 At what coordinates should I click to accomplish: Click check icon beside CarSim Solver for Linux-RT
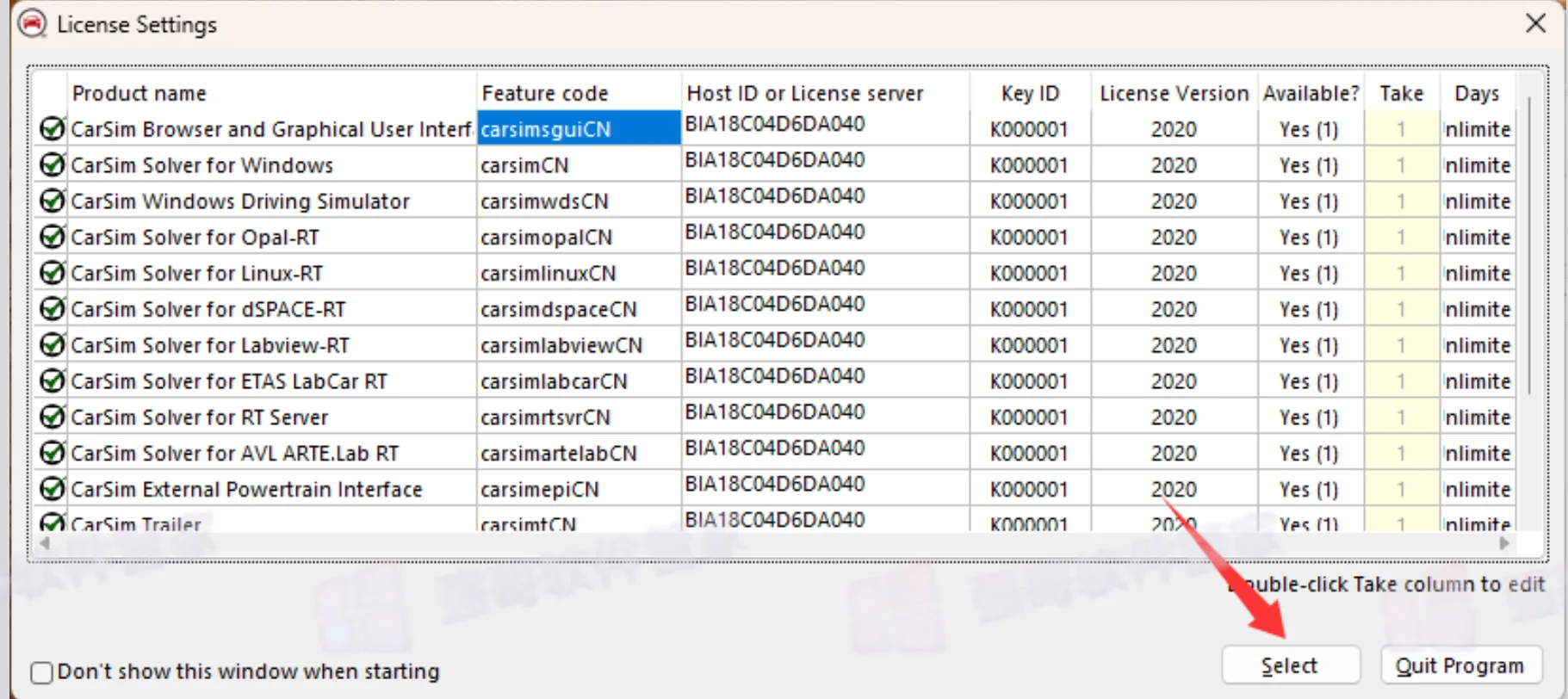[53, 273]
